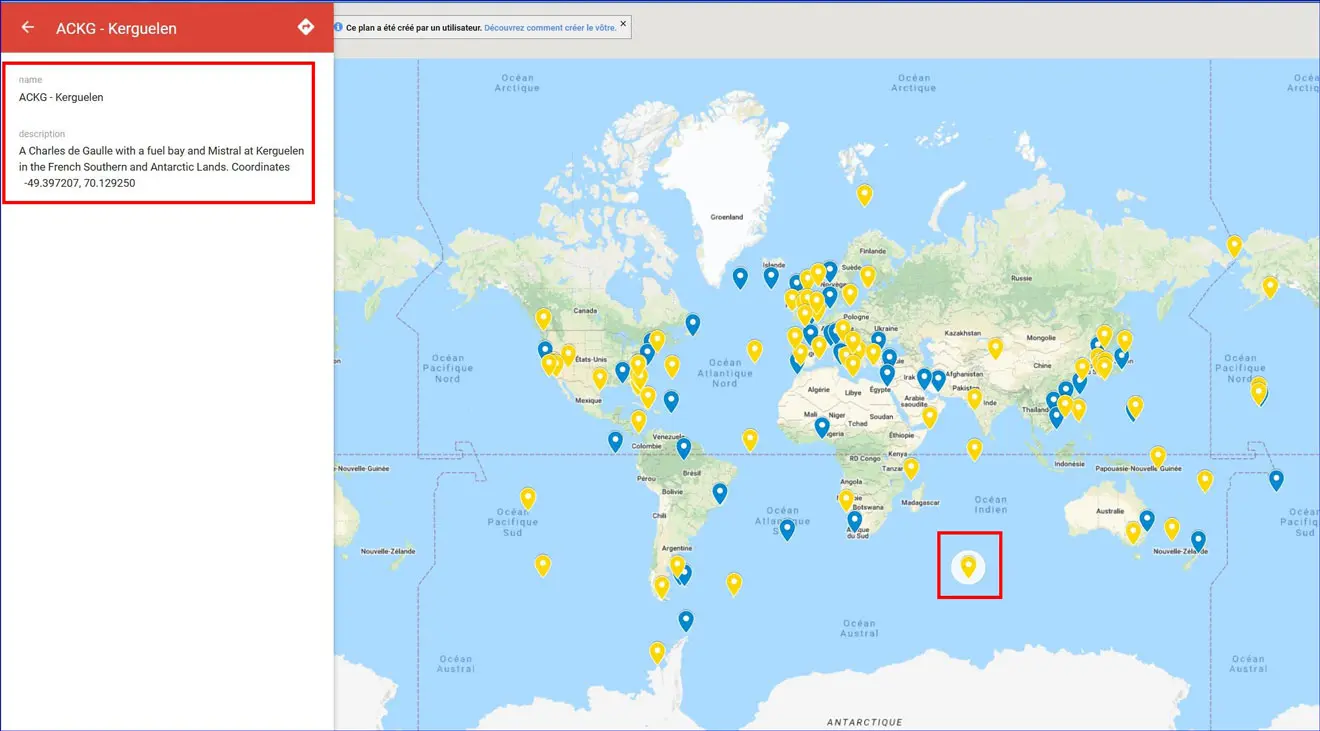The image size is (1320, 731).
Task: Select yellow pin above the Mexique label
Action: pyautogui.click(x=600, y=378)
